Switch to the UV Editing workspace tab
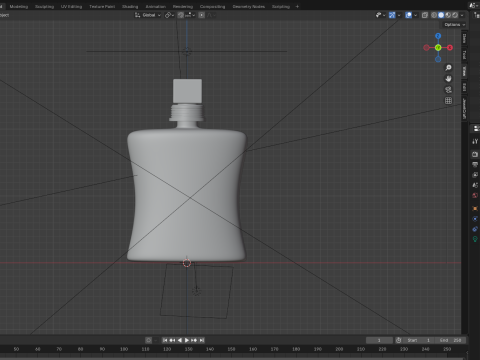The width and height of the screenshot is (480, 360). click(71, 6)
